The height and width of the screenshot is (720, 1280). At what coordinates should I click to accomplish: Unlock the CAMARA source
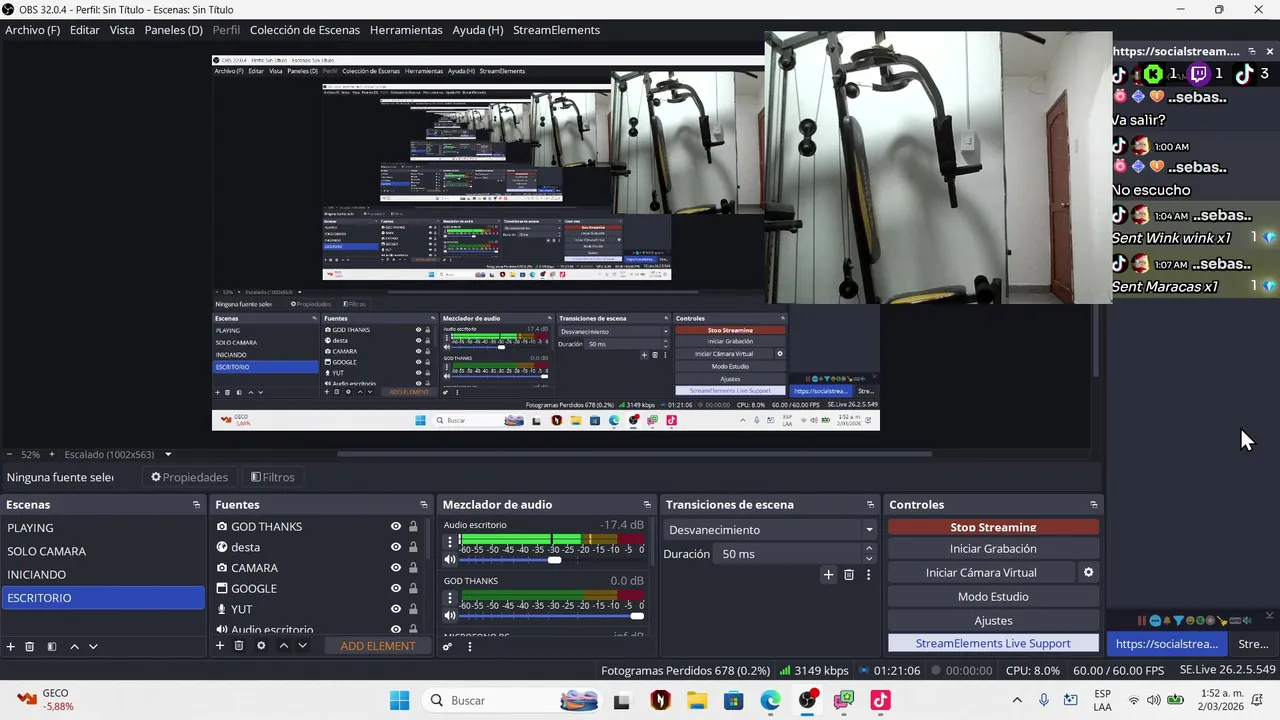(413, 568)
